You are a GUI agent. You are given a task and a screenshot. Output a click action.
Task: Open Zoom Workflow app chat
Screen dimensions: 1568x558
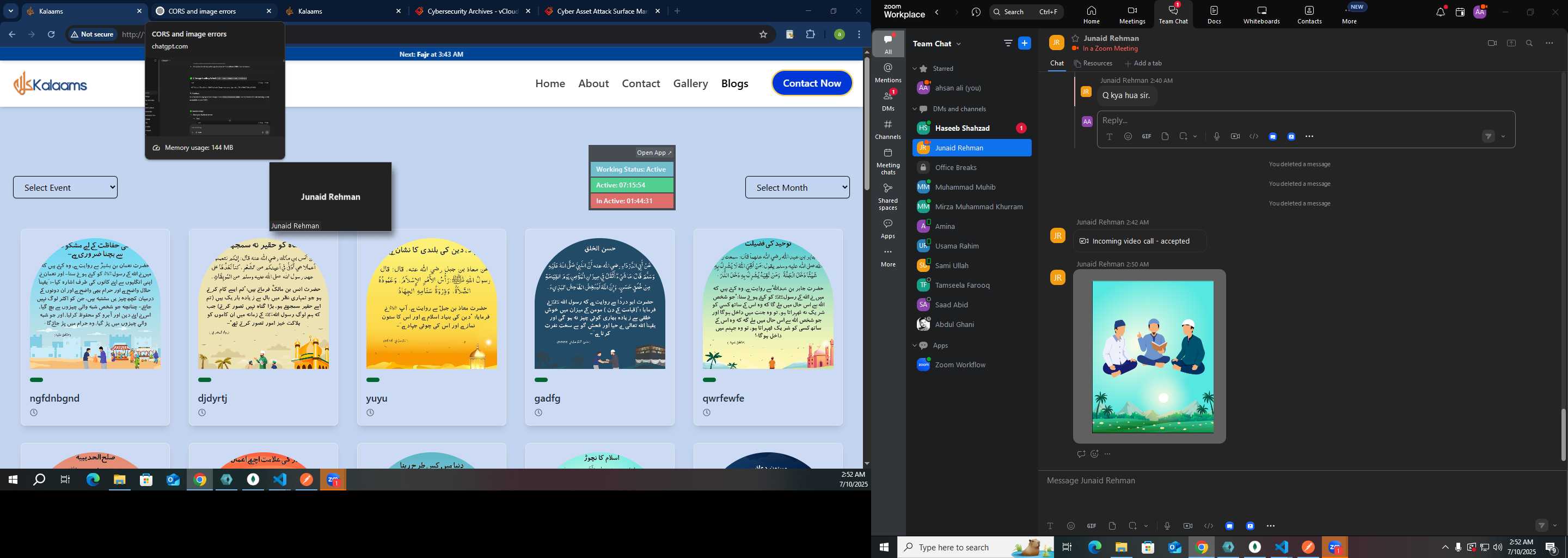point(971,365)
